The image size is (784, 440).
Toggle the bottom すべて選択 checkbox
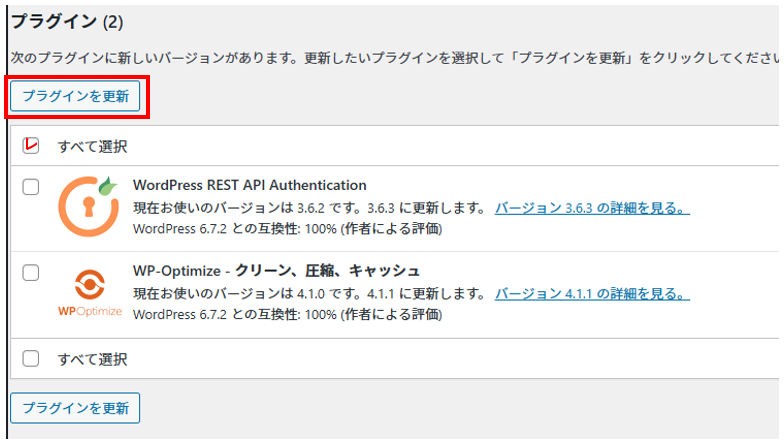[x=30, y=358]
